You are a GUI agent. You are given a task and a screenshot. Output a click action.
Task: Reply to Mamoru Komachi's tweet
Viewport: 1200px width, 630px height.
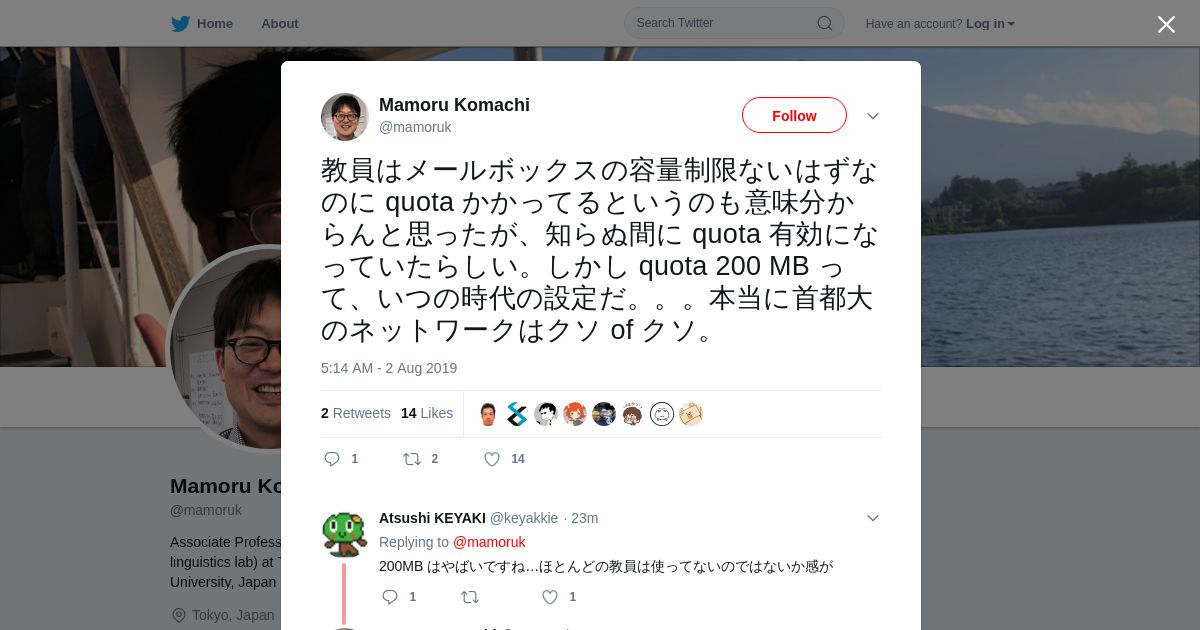[x=333, y=459]
